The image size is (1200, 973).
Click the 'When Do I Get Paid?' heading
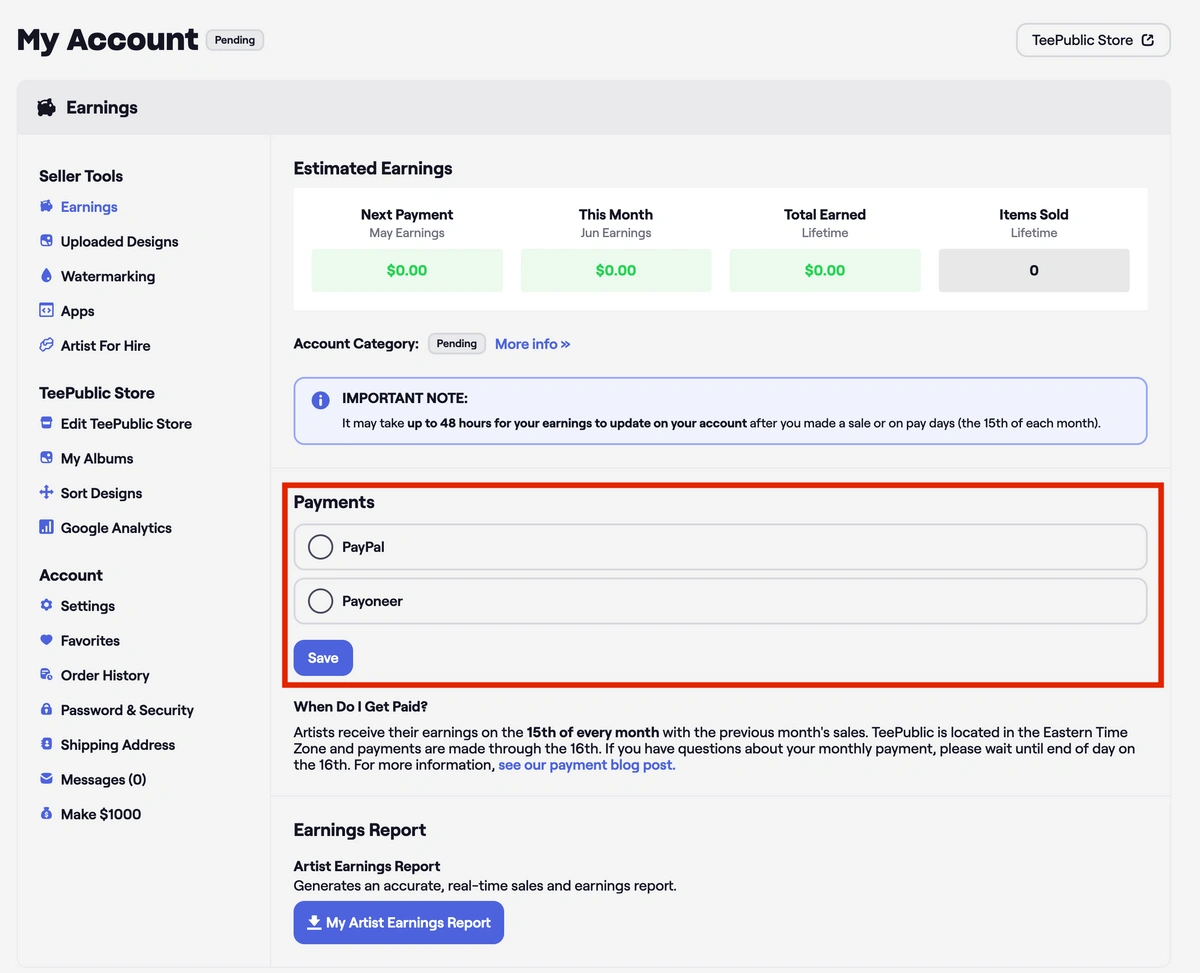coord(361,706)
